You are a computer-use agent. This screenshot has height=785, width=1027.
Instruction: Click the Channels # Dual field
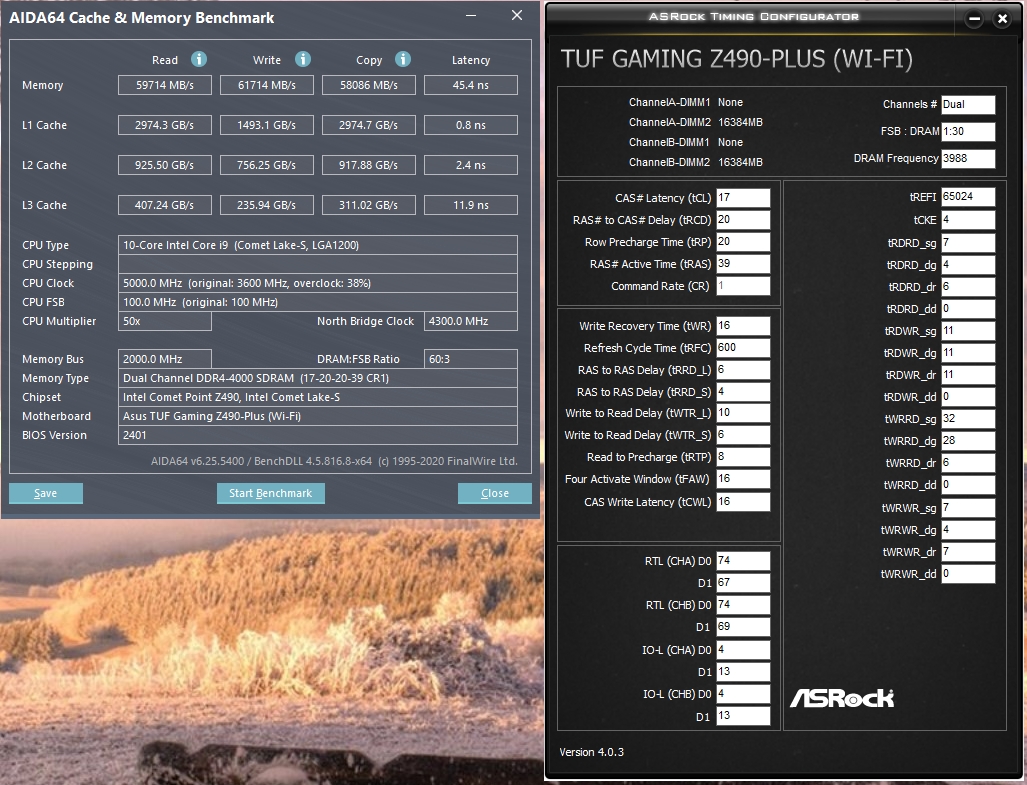pyautogui.click(x=968, y=105)
